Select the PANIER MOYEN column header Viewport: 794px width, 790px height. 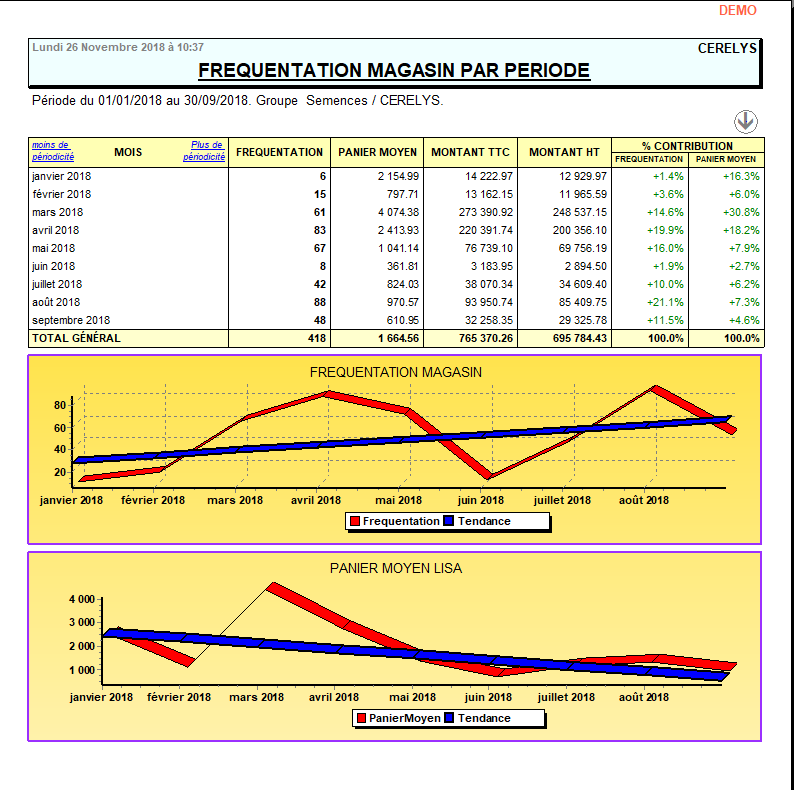[378, 152]
